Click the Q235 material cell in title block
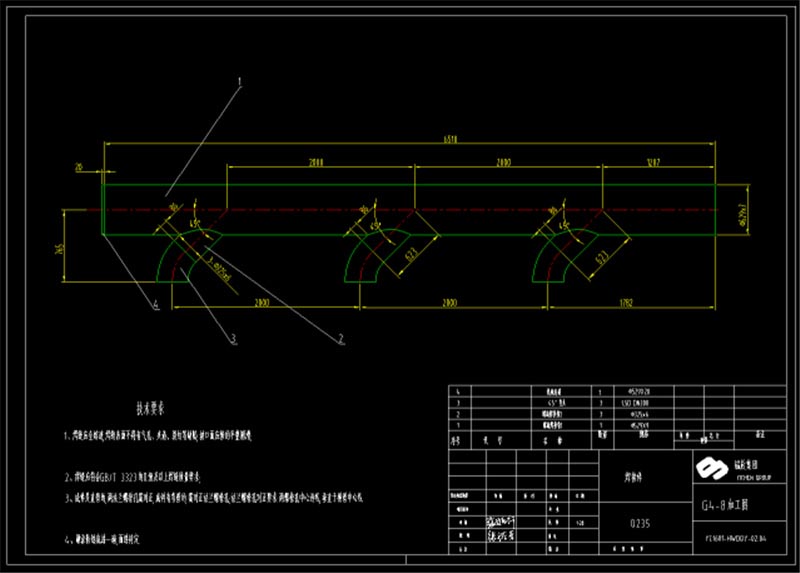Screen dimensions: 800x573 point(641,522)
